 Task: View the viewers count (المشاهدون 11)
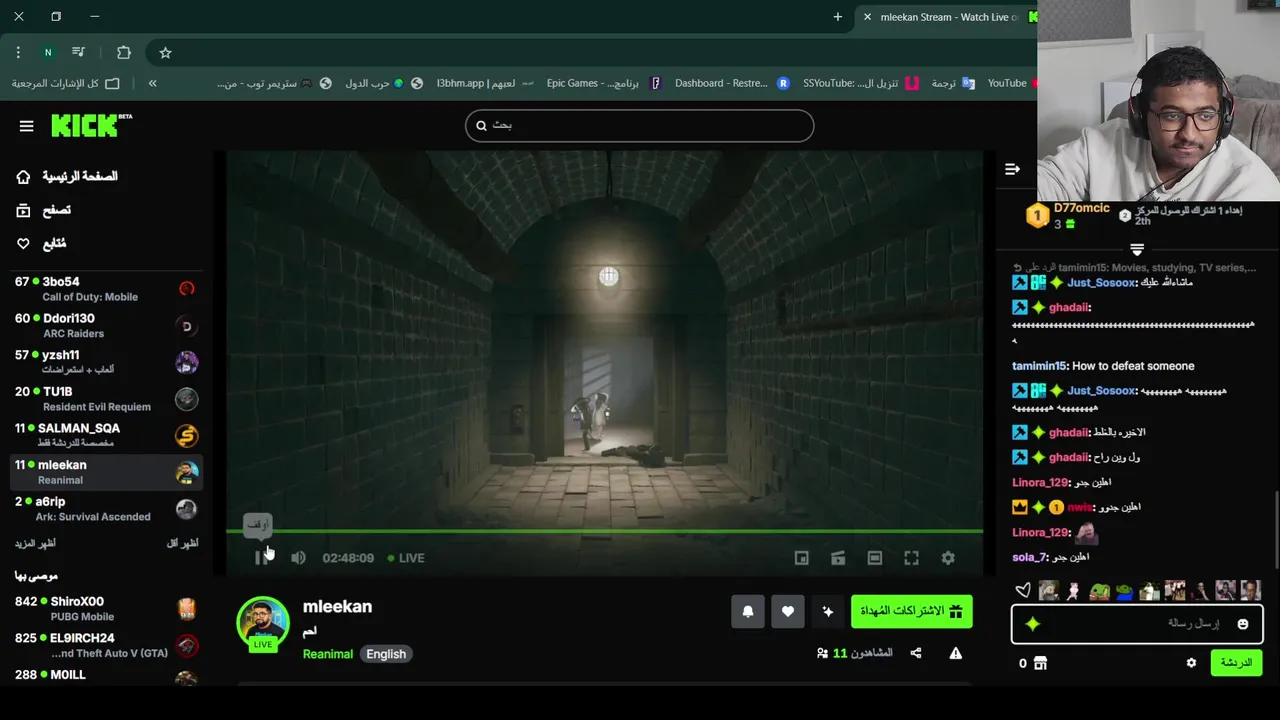[x=855, y=653]
